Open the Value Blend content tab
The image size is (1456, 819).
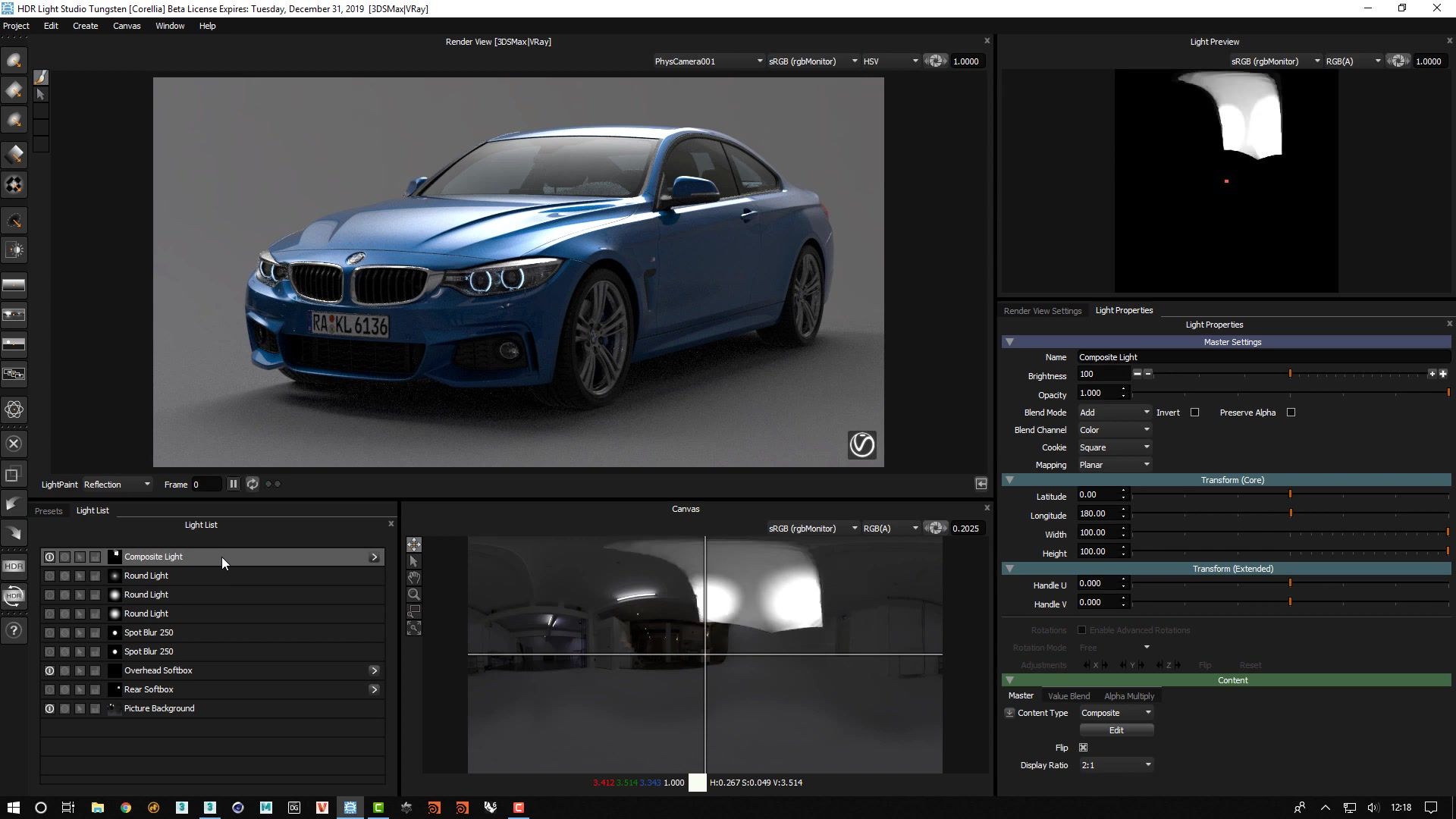(x=1068, y=696)
